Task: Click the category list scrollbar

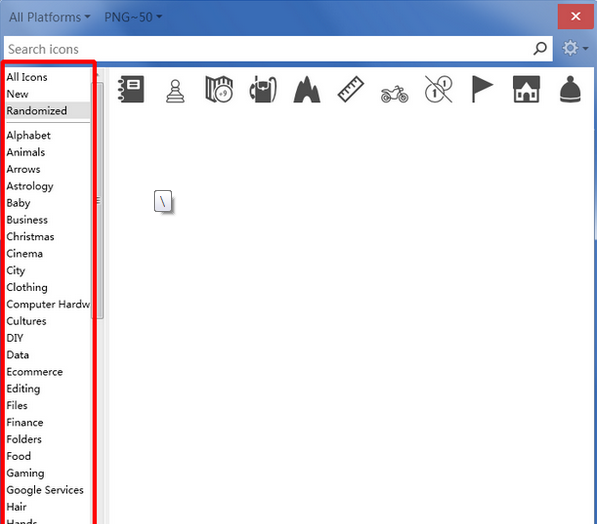Action: (100, 201)
